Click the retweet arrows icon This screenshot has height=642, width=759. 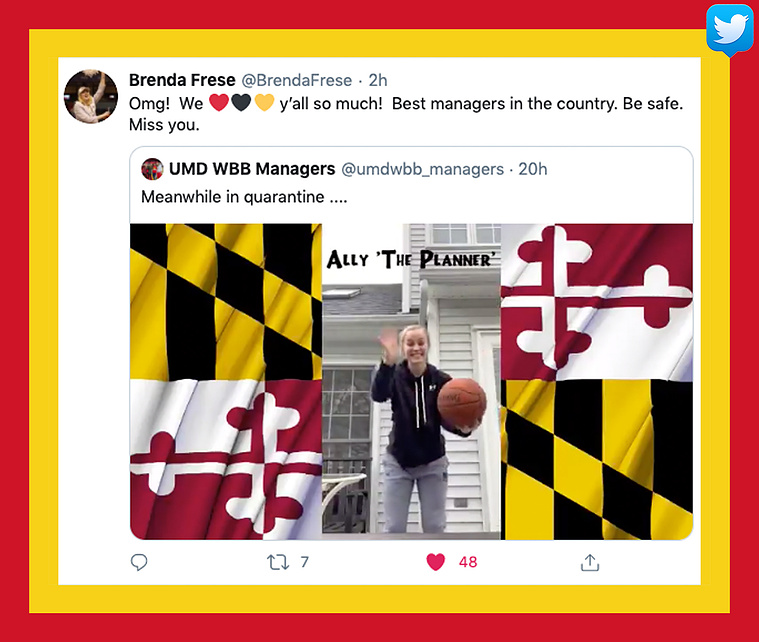coord(278,562)
